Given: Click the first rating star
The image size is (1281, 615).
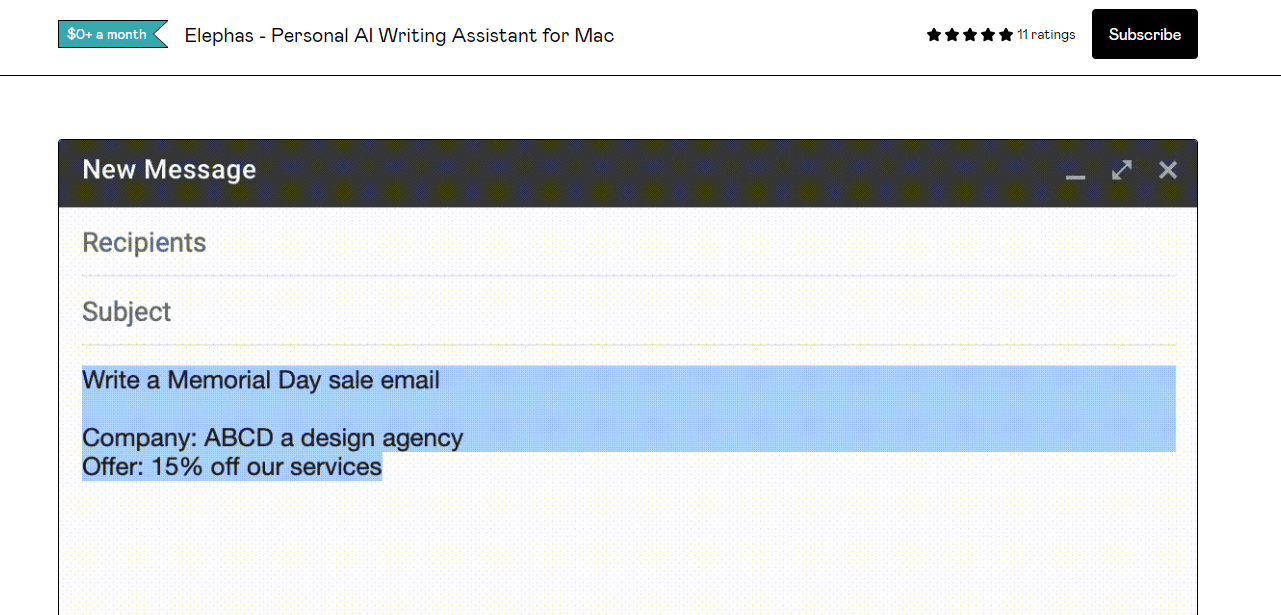Looking at the screenshot, I should (x=934, y=35).
